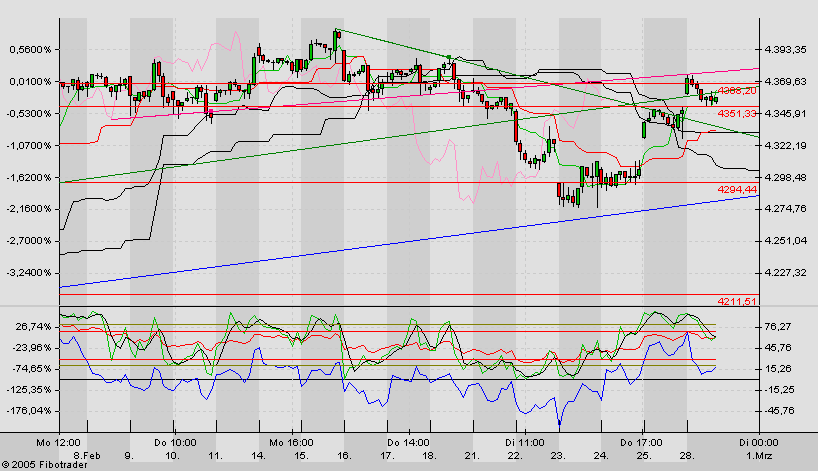
Task: Click the red 4294,44 level label
Action: point(737,189)
